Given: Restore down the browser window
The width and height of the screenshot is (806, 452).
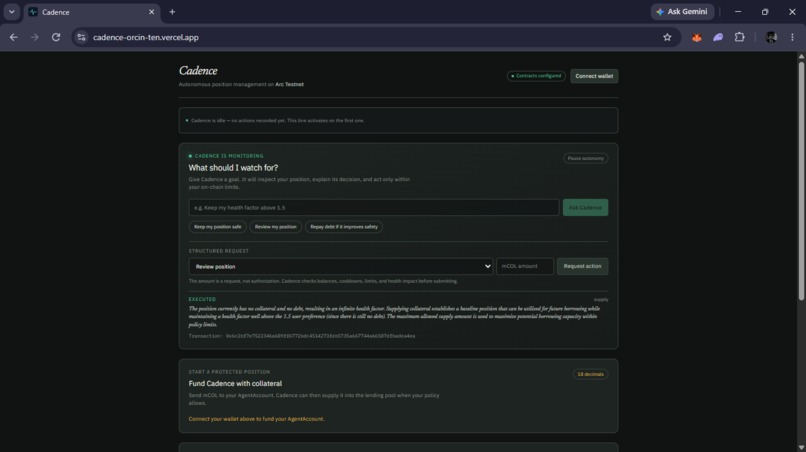Looking at the screenshot, I should coord(765,12).
